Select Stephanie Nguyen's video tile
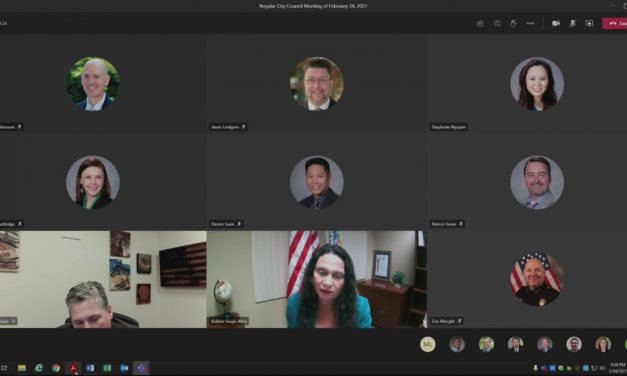627x376 pixels. tap(527, 83)
